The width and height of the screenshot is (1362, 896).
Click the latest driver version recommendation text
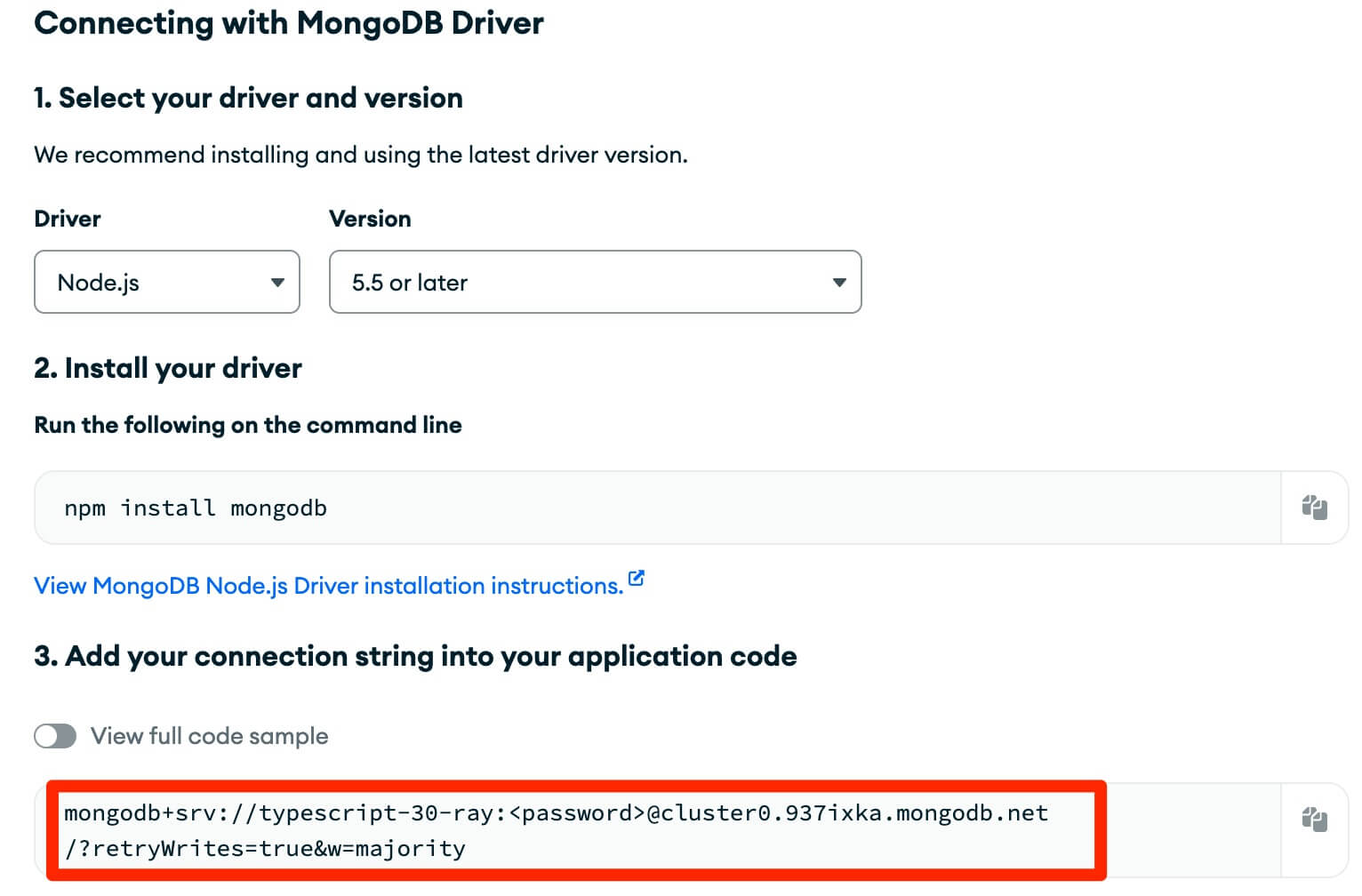click(361, 155)
